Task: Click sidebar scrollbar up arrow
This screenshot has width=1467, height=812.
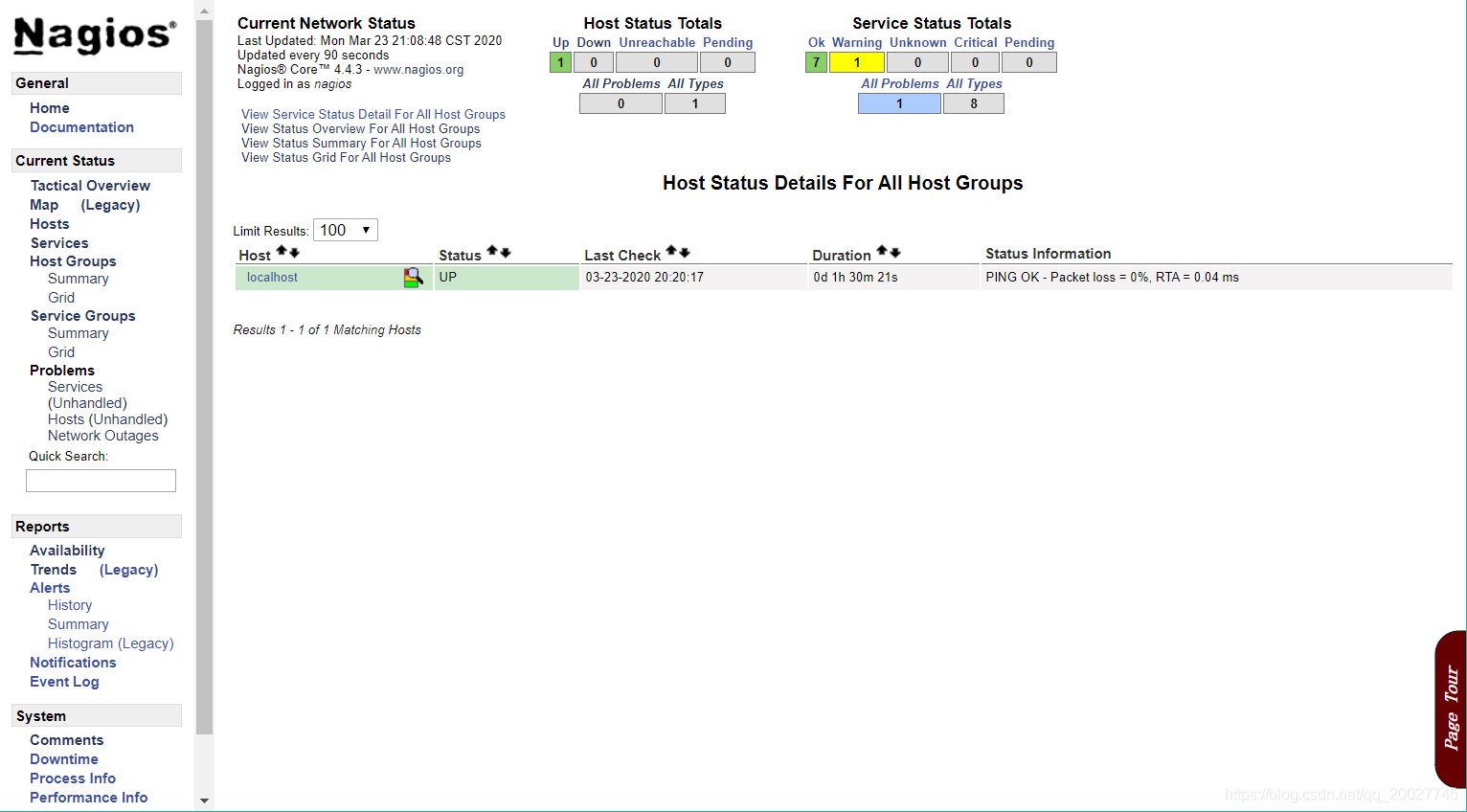Action: [204, 11]
